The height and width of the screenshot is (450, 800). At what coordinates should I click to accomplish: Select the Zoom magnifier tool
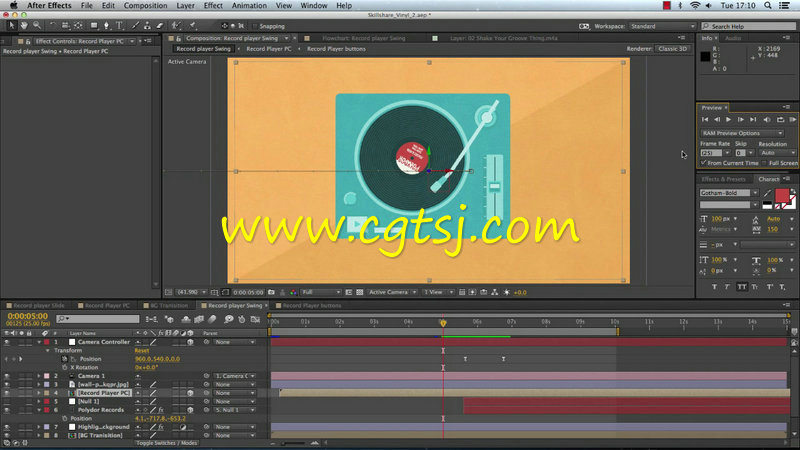(x=37, y=25)
